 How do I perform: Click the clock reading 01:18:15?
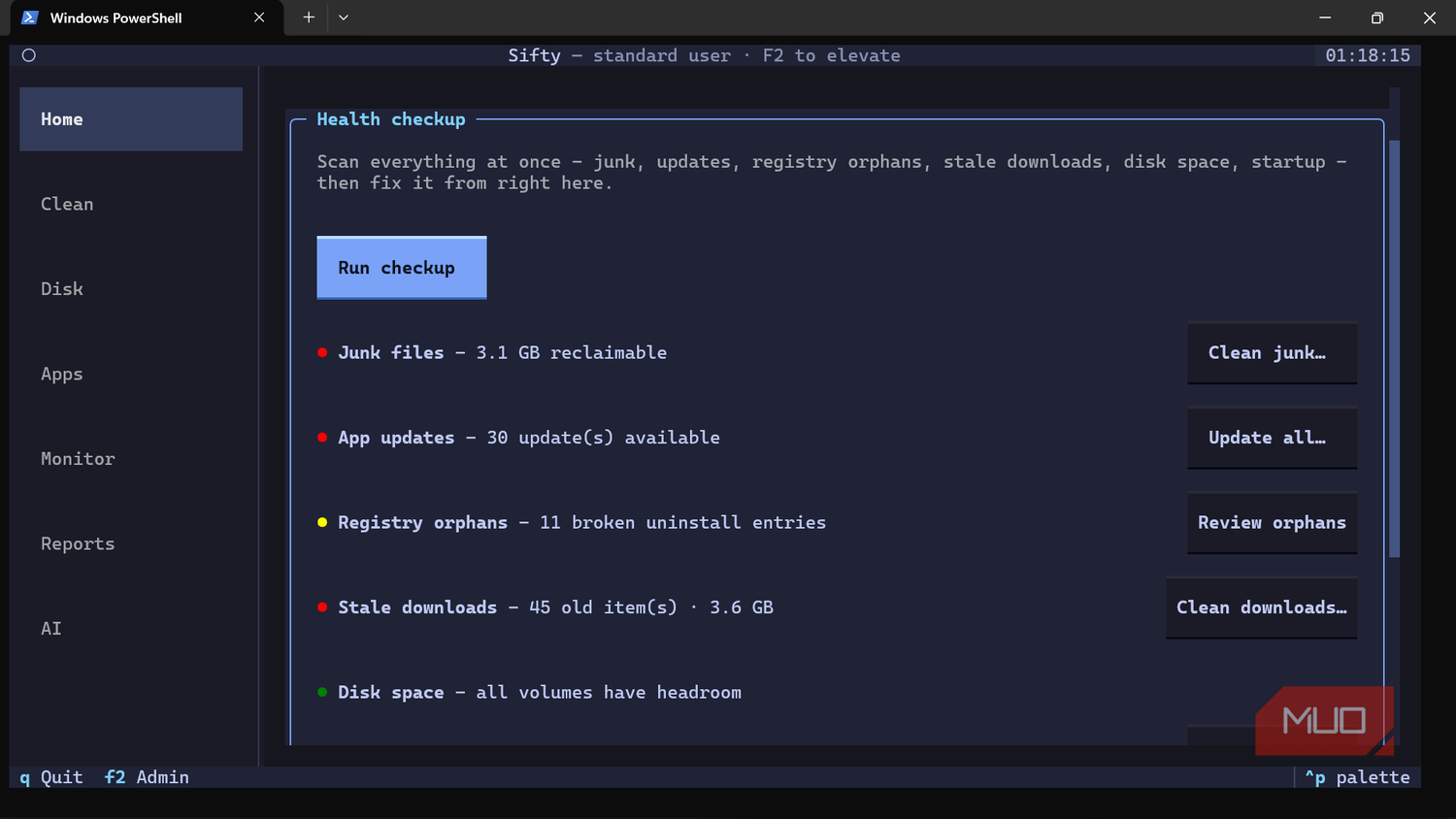click(x=1368, y=56)
